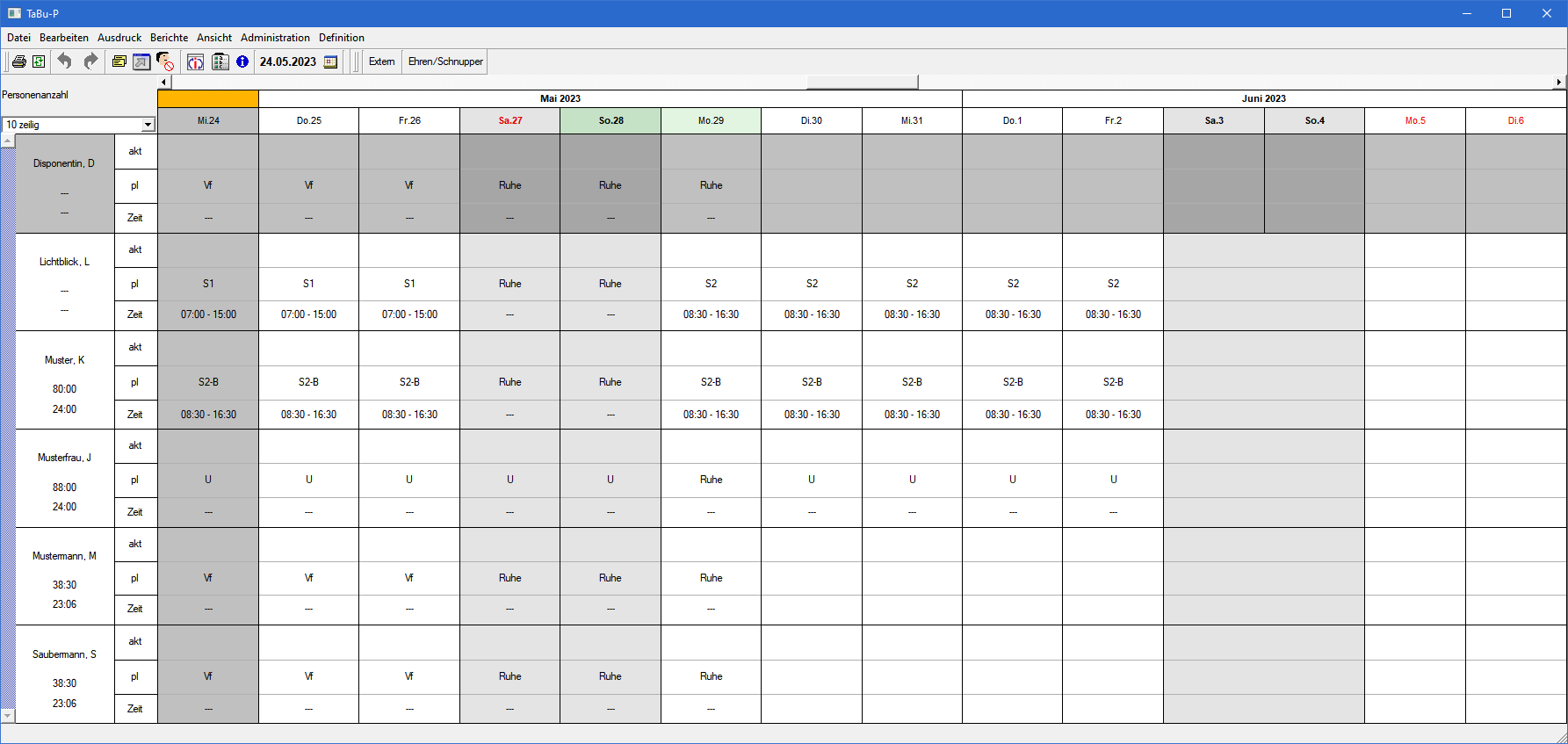Click the horizontal scrollbar thumb
This screenshot has height=744, width=1568.
[x=862, y=82]
